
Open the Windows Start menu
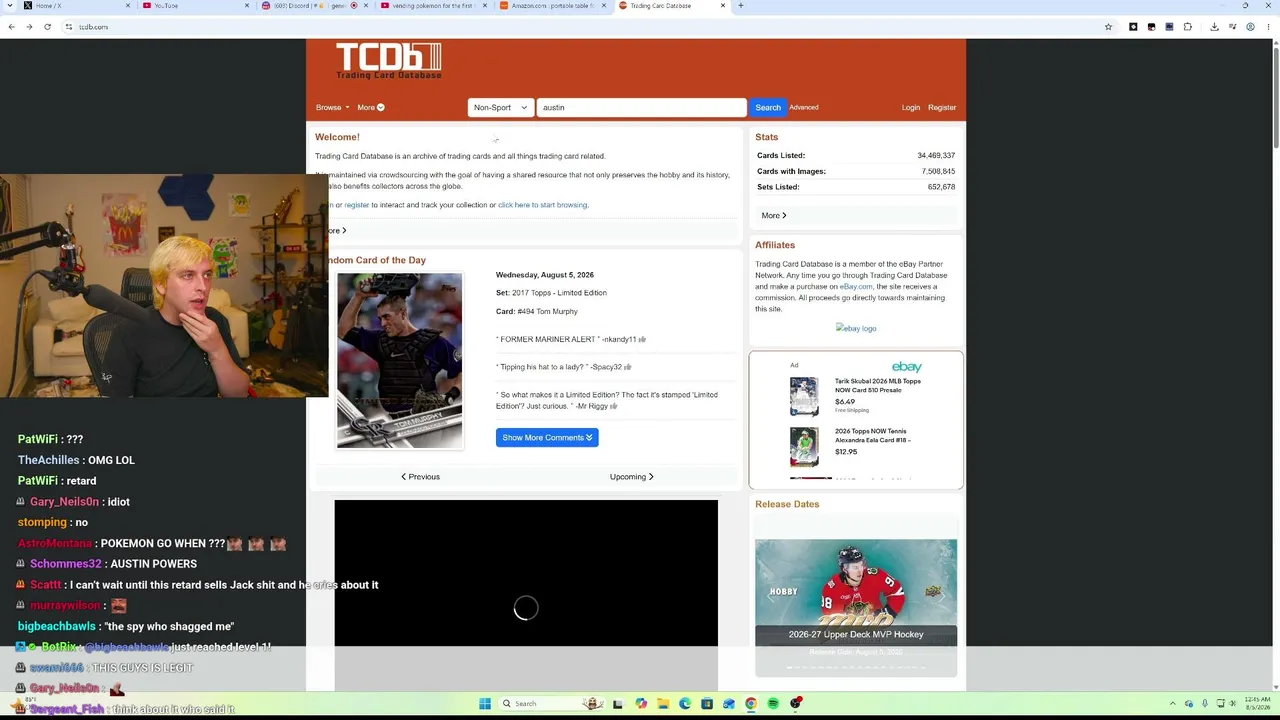pos(485,703)
